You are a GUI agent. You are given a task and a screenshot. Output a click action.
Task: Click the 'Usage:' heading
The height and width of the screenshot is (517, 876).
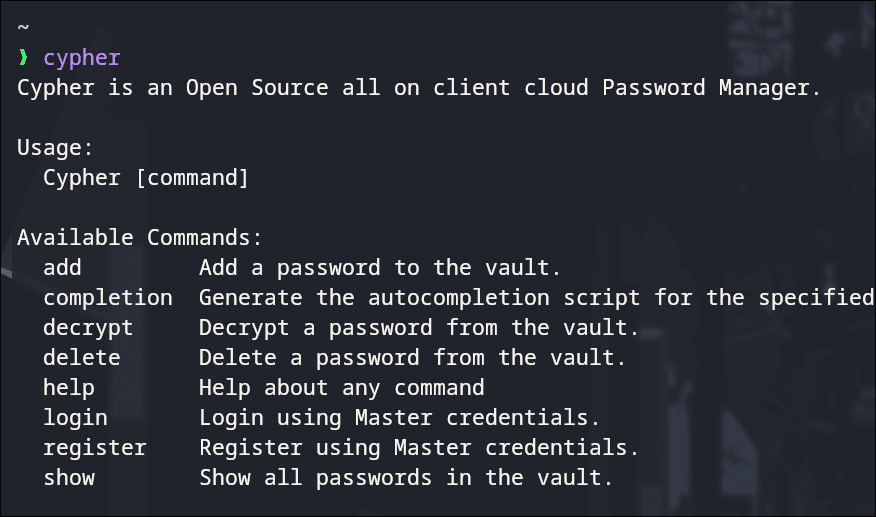55,148
